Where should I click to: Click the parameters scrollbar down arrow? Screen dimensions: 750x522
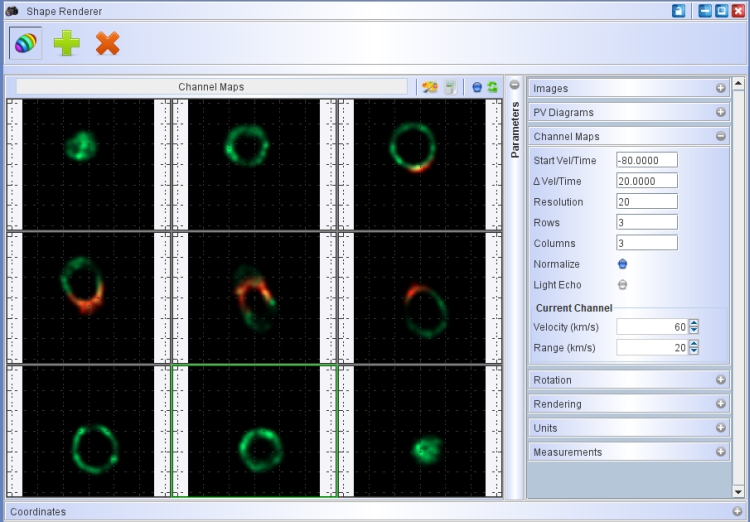click(738, 491)
